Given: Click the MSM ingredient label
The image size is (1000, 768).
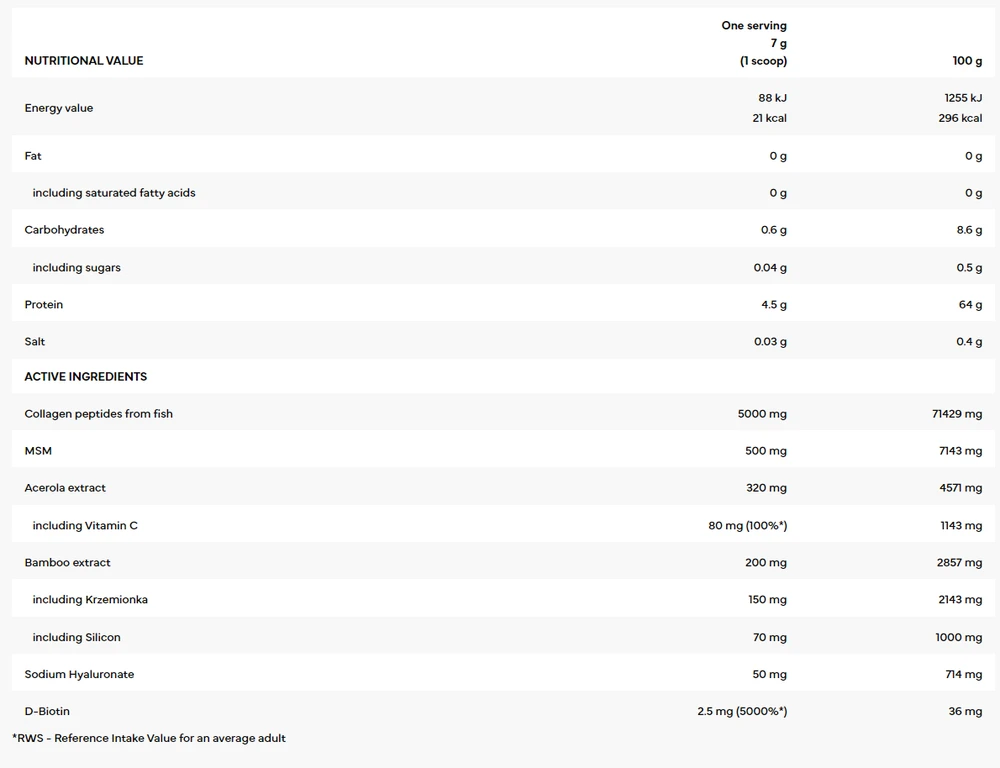Looking at the screenshot, I should [38, 450].
